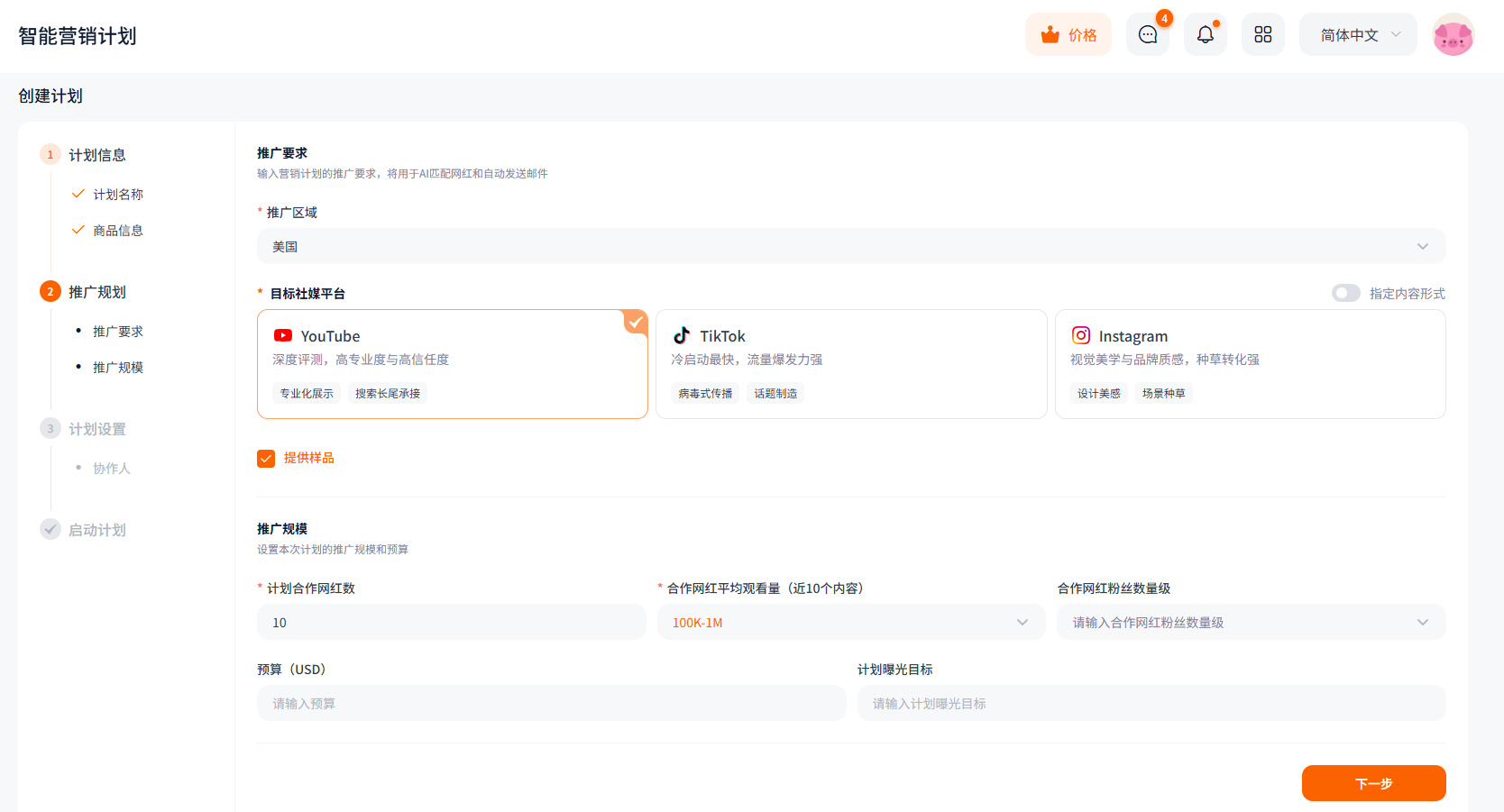Uncheck the 提供样品 checkbox
The width and height of the screenshot is (1504, 812).
pos(266,459)
